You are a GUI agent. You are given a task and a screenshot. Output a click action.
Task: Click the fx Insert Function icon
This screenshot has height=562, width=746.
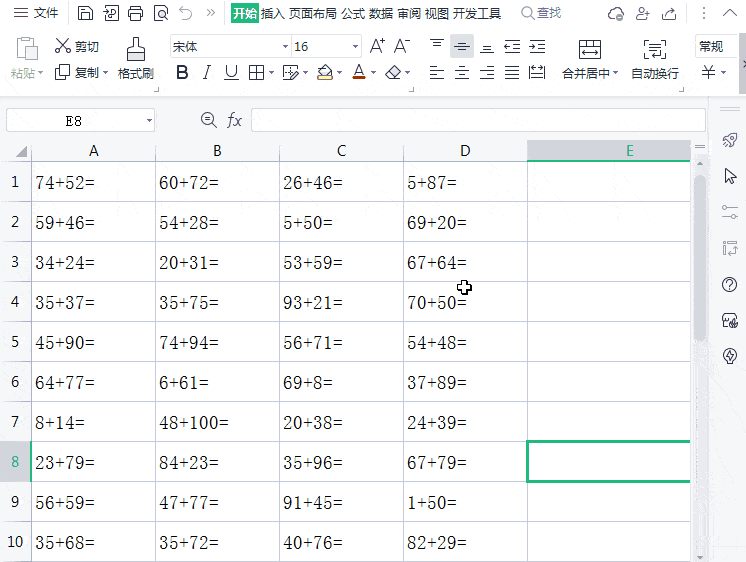[x=234, y=120]
